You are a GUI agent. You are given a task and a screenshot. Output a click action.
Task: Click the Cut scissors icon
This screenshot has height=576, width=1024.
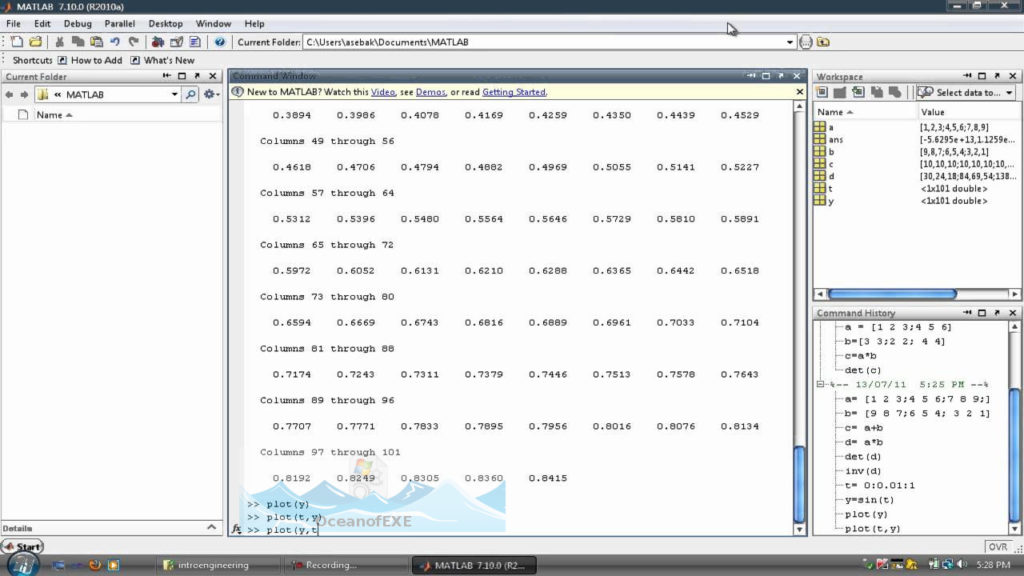(60, 42)
